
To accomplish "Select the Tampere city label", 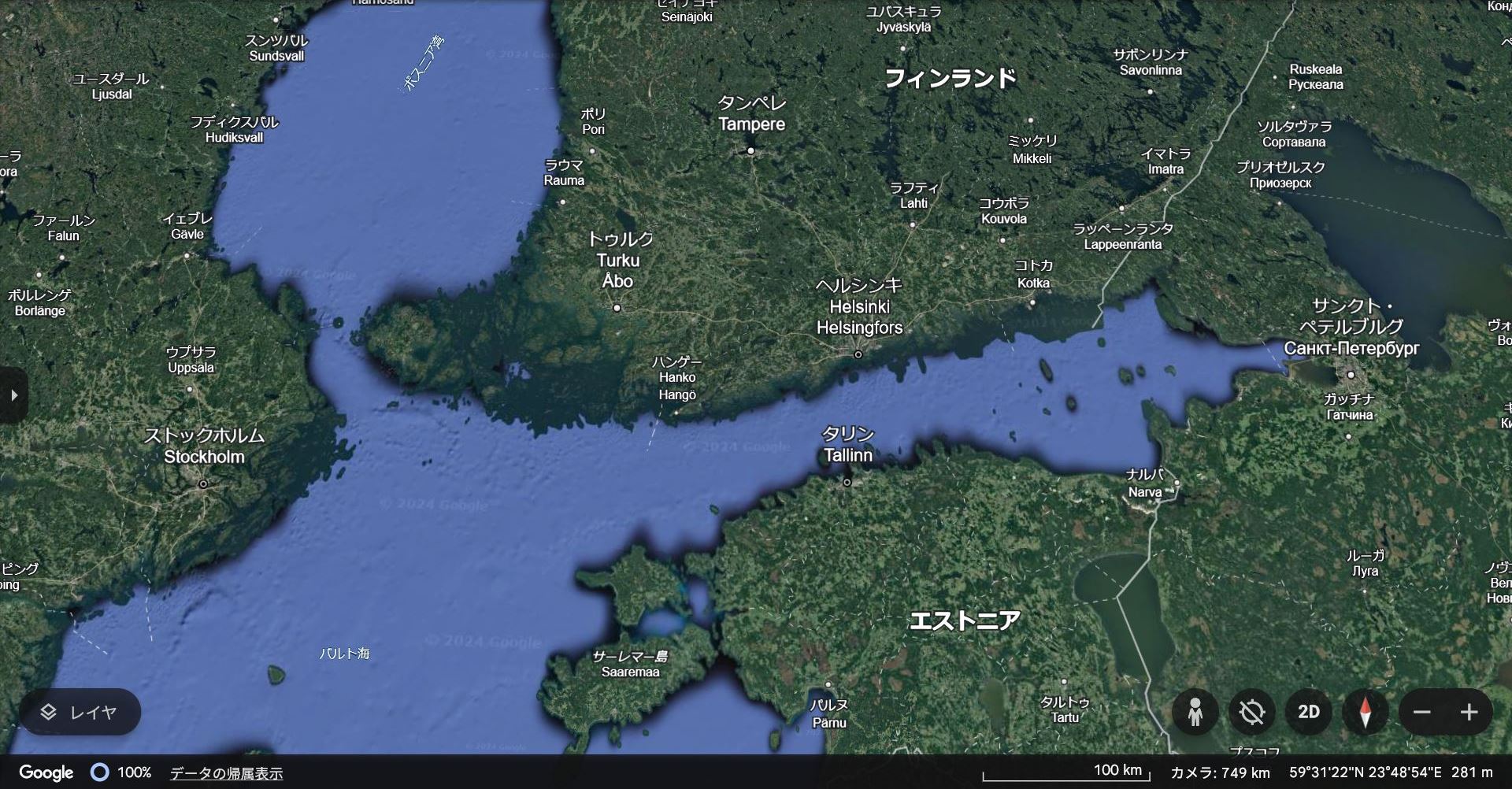I will 751,114.
